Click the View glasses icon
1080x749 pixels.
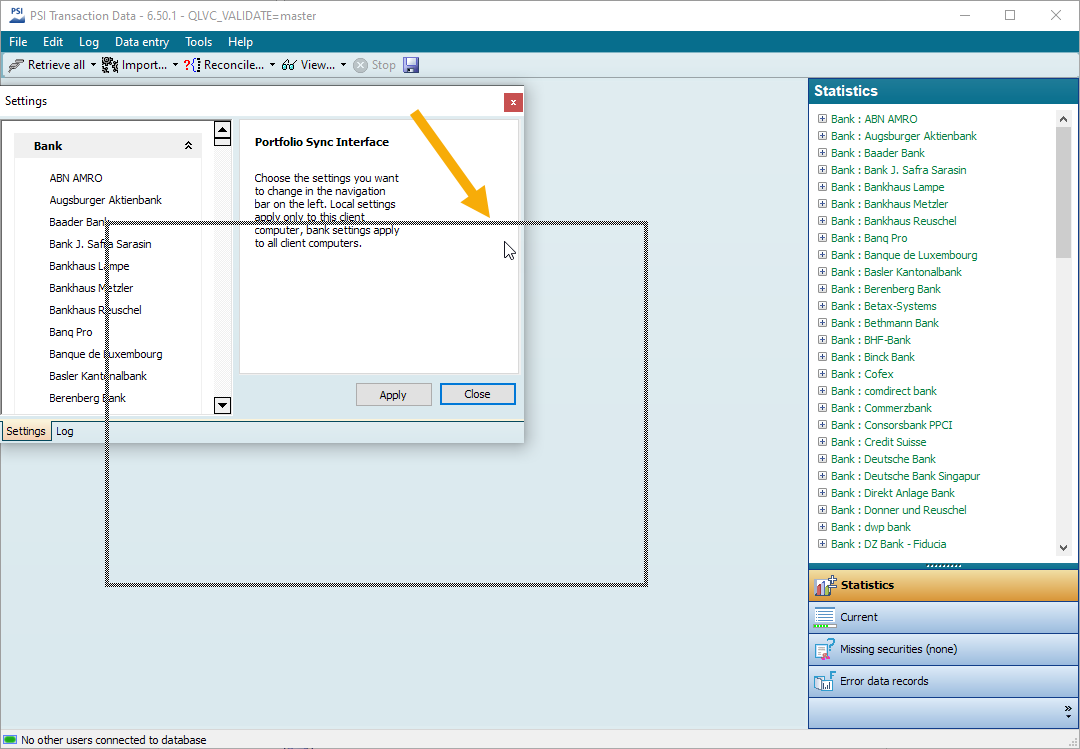coord(289,65)
